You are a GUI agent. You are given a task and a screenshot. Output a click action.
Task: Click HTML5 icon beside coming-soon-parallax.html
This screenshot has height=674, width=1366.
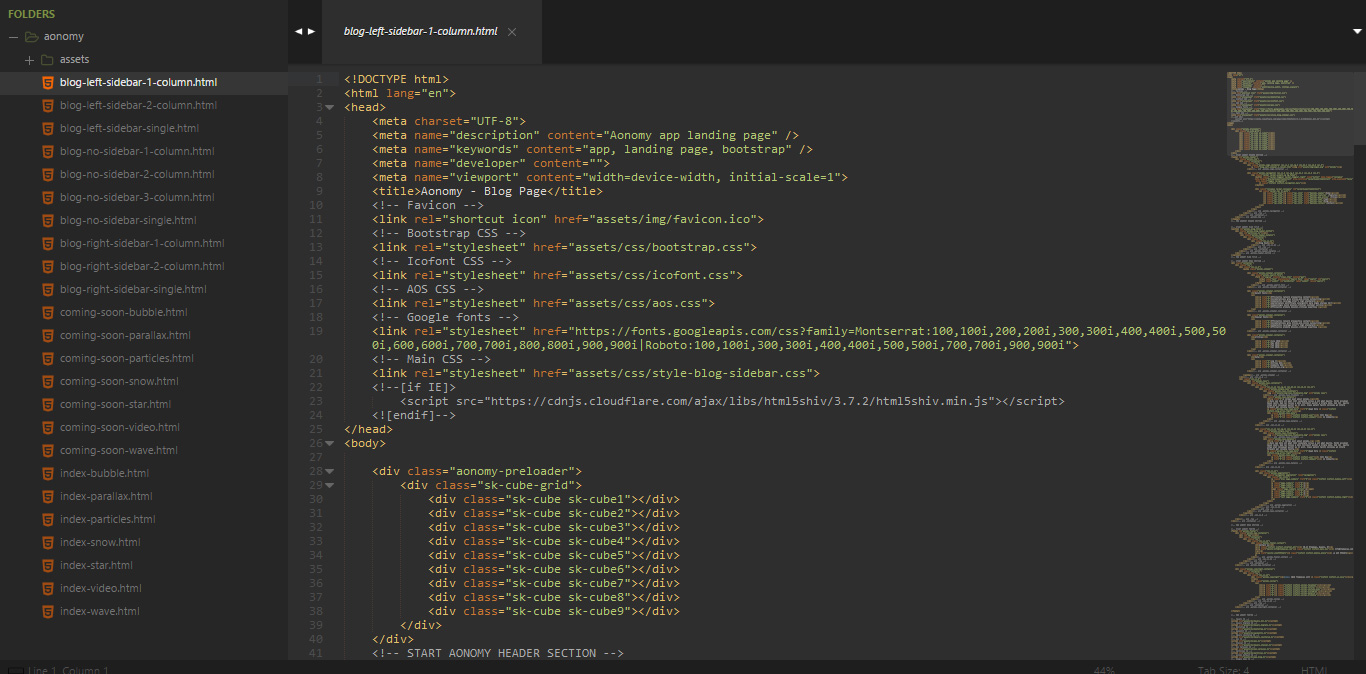47,335
